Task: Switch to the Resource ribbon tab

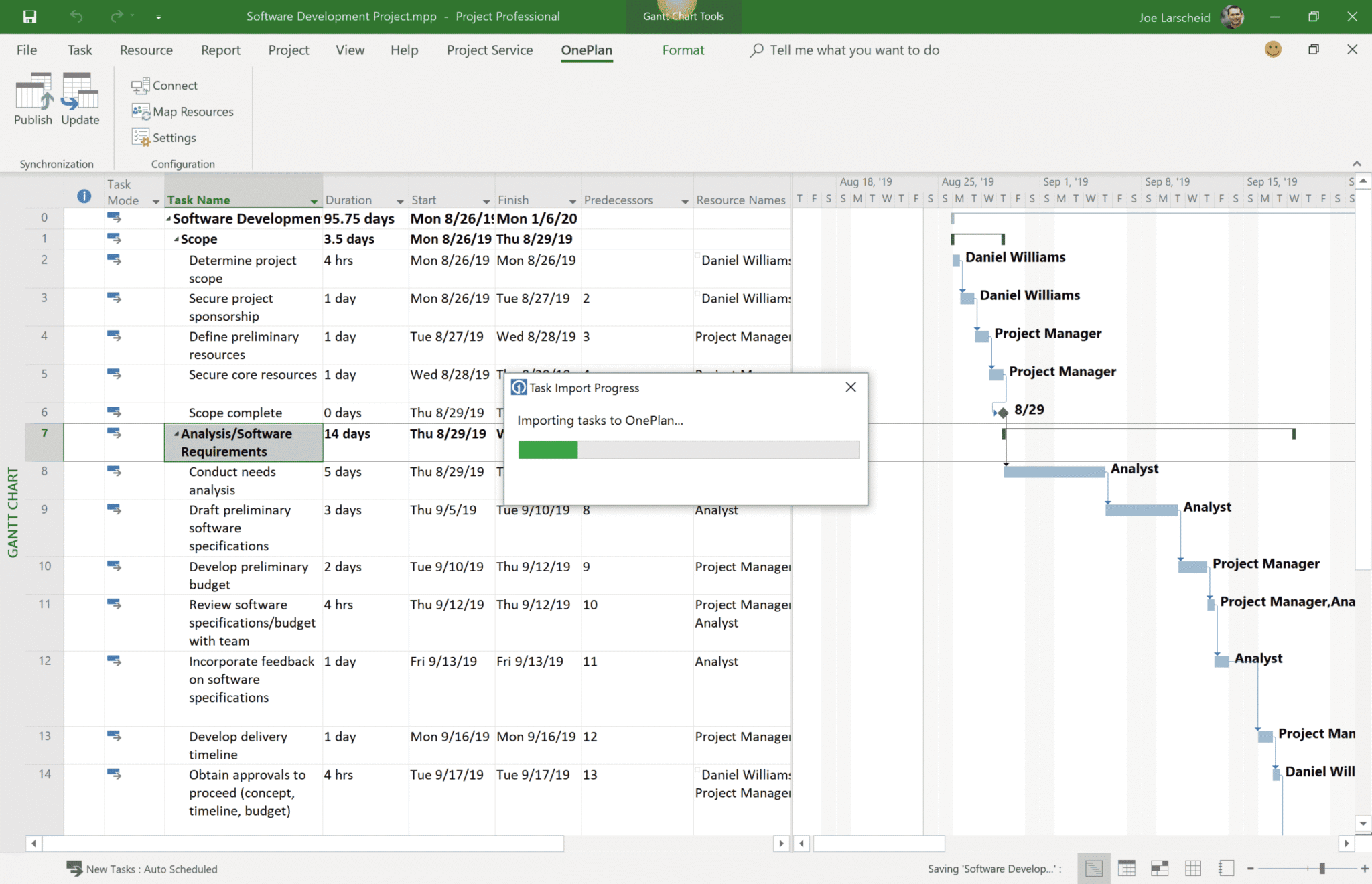Action: click(146, 50)
